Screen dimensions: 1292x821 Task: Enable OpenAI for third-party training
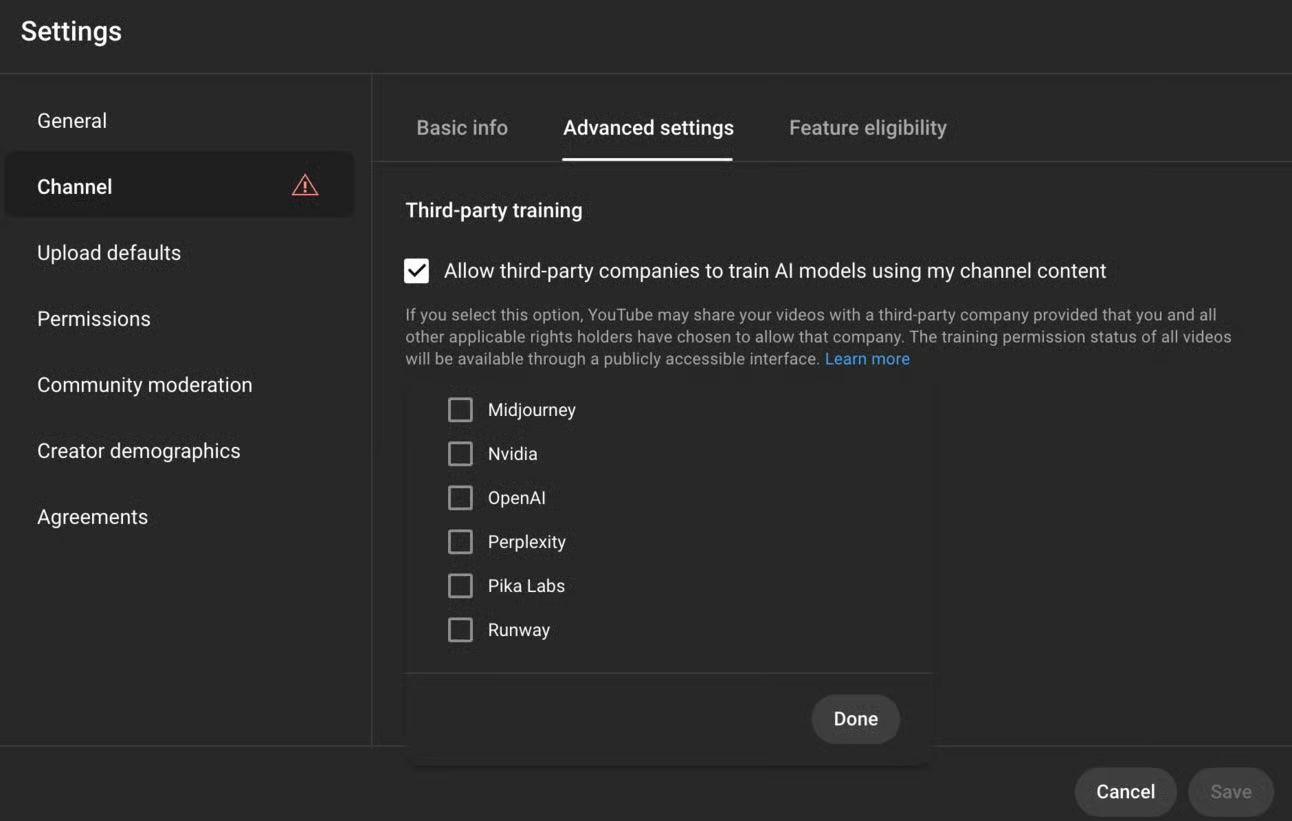click(x=460, y=497)
